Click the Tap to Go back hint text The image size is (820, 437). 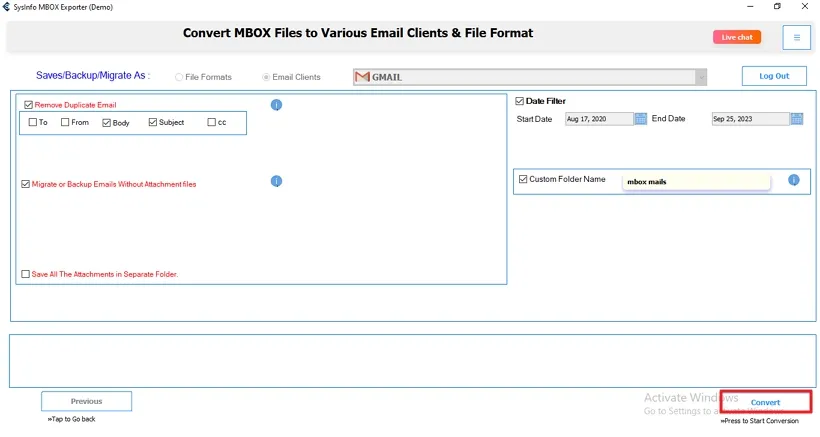click(x=72, y=419)
